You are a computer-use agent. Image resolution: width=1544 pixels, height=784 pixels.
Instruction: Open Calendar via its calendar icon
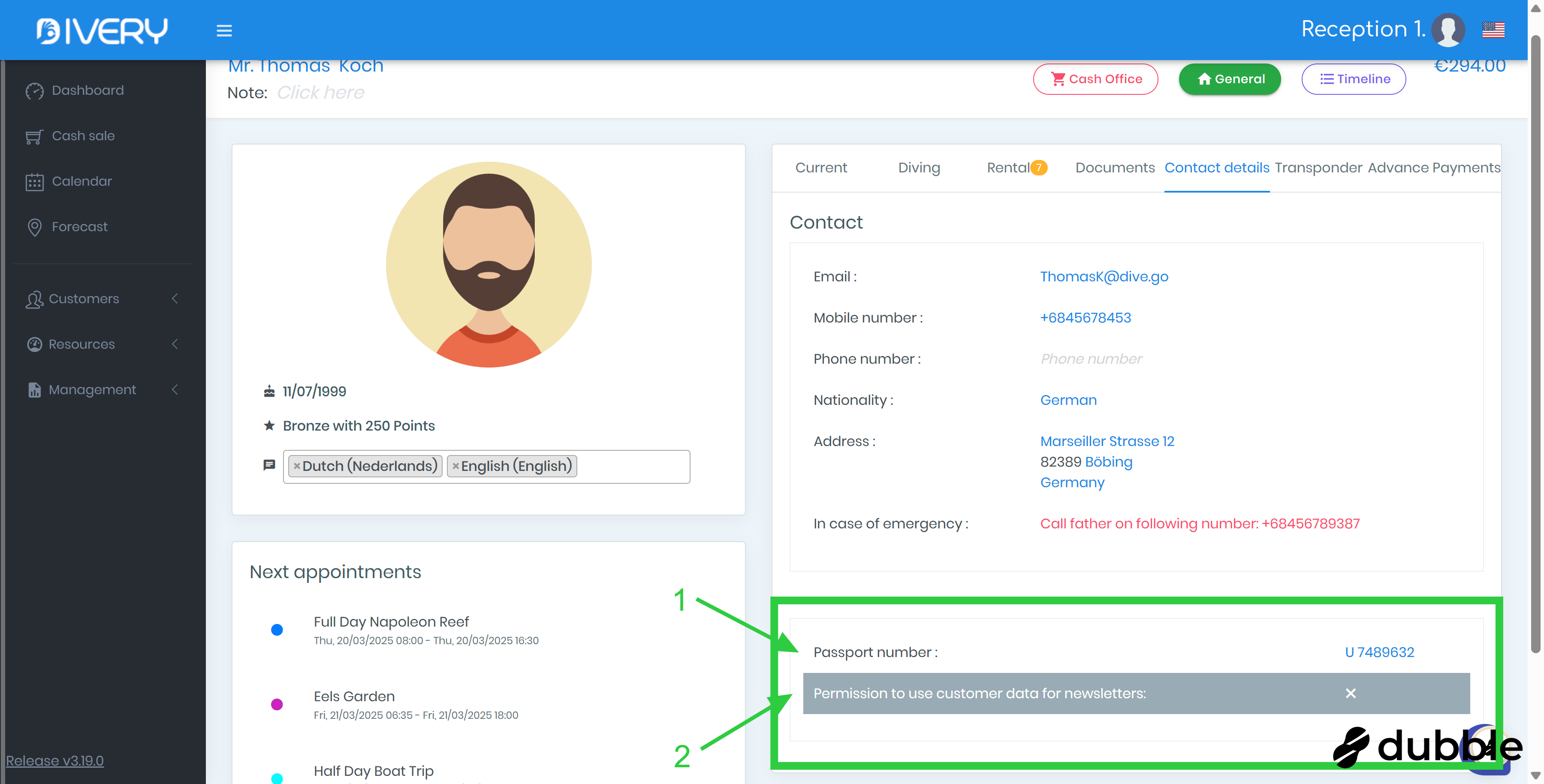34,181
